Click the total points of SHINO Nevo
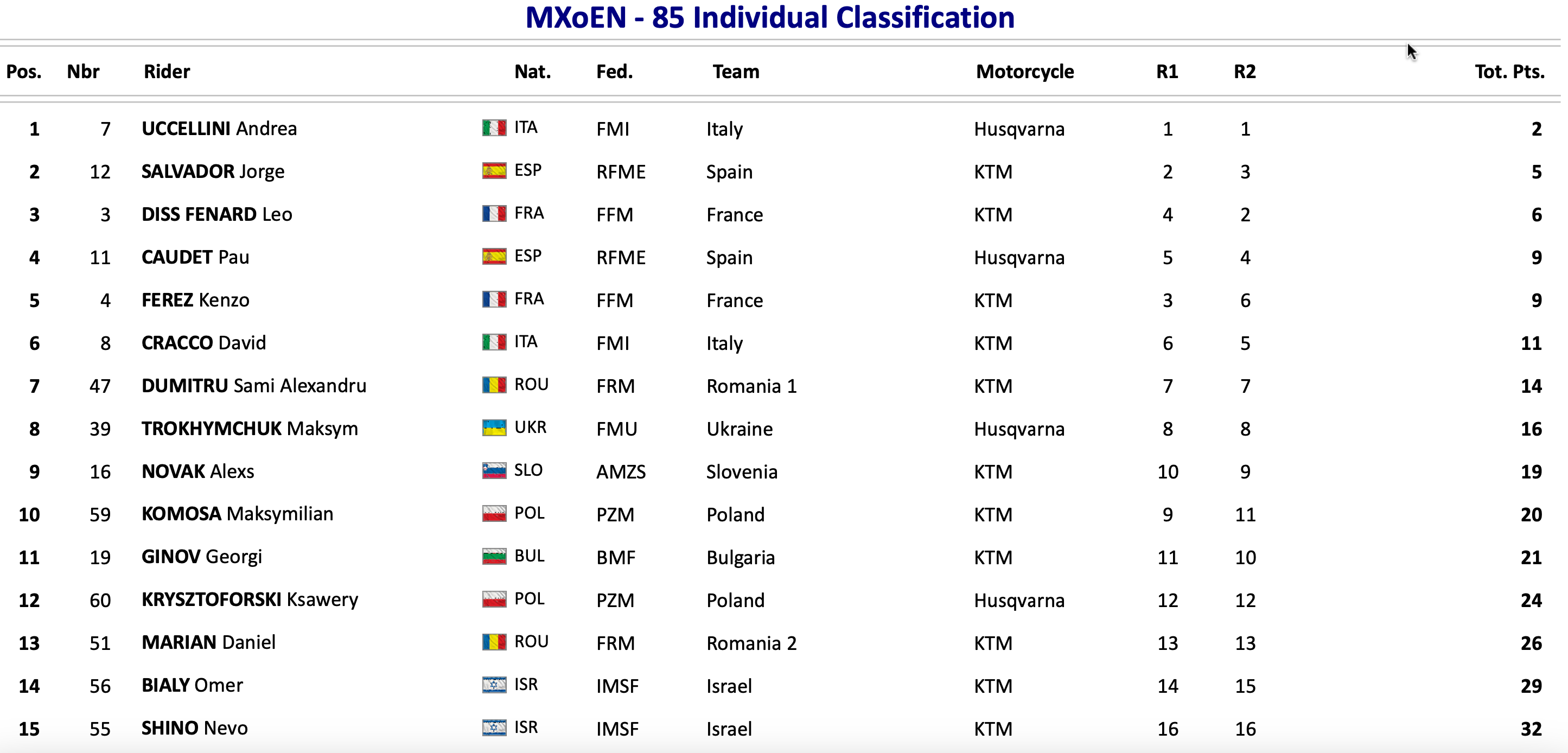This screenshot has width=1568, height=753. pyautogui.click(x=1531, y=729)
